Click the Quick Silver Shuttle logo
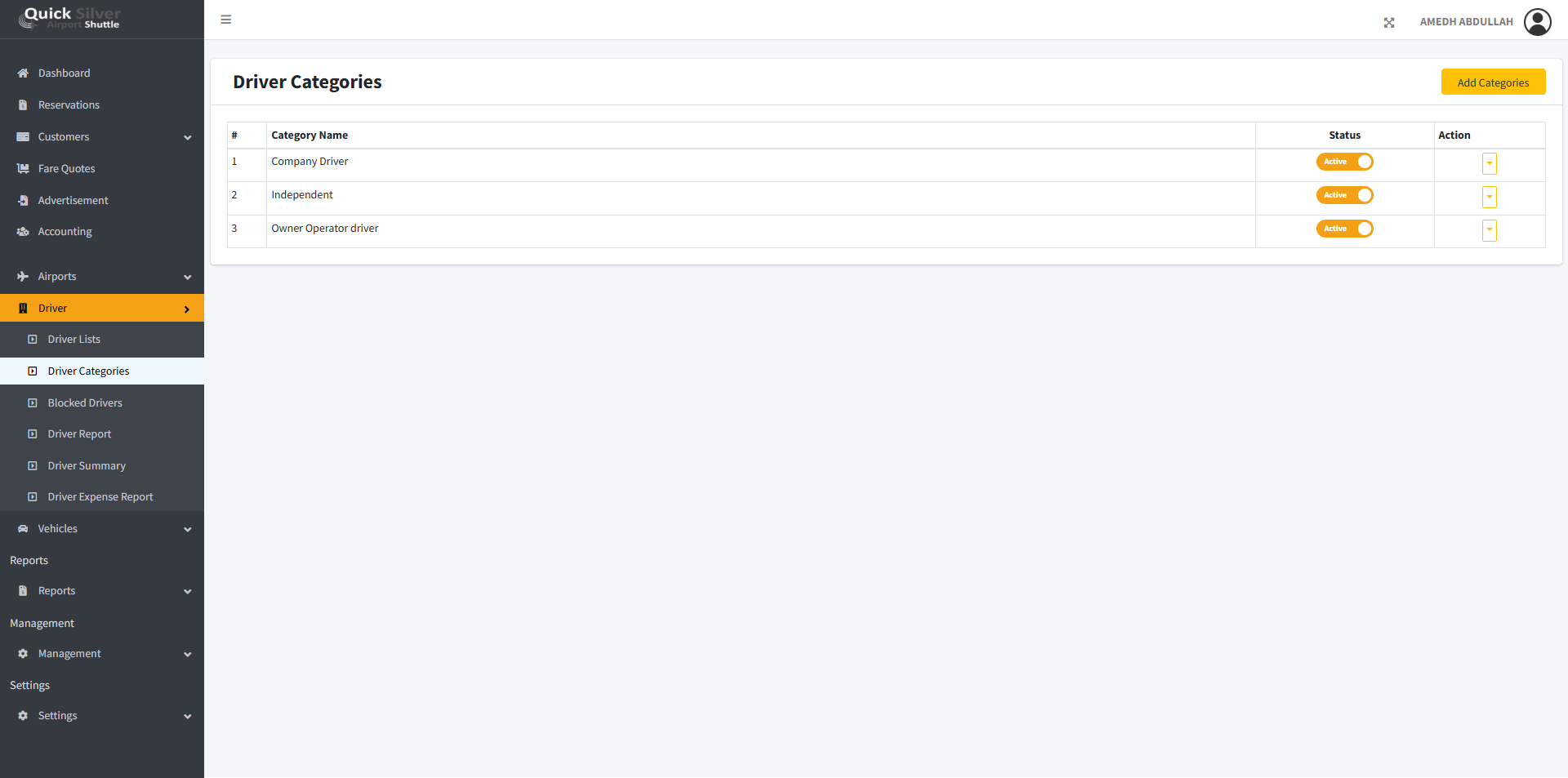The height and width of the screenshot is (778, 1568). tap(71, 18)
